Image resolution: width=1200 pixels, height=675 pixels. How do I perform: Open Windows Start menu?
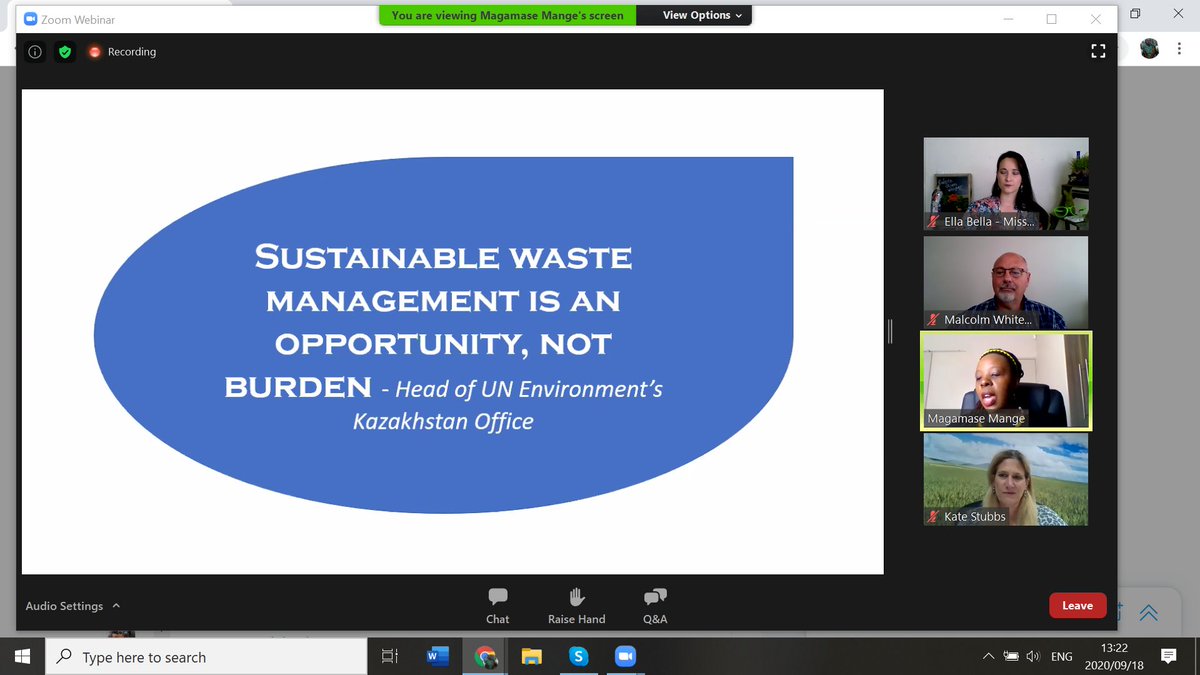23,657
